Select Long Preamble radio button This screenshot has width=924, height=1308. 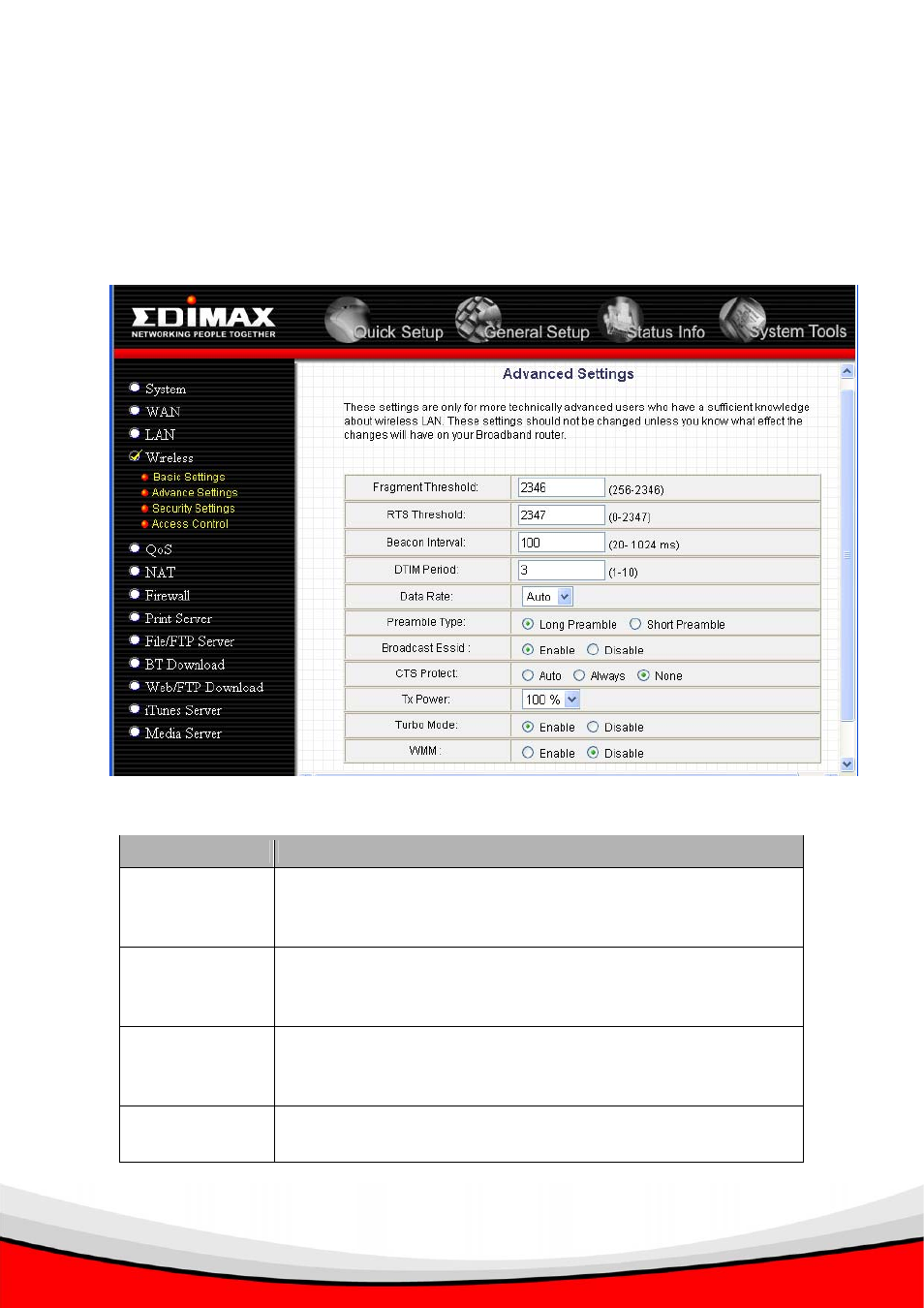(528, 624)
